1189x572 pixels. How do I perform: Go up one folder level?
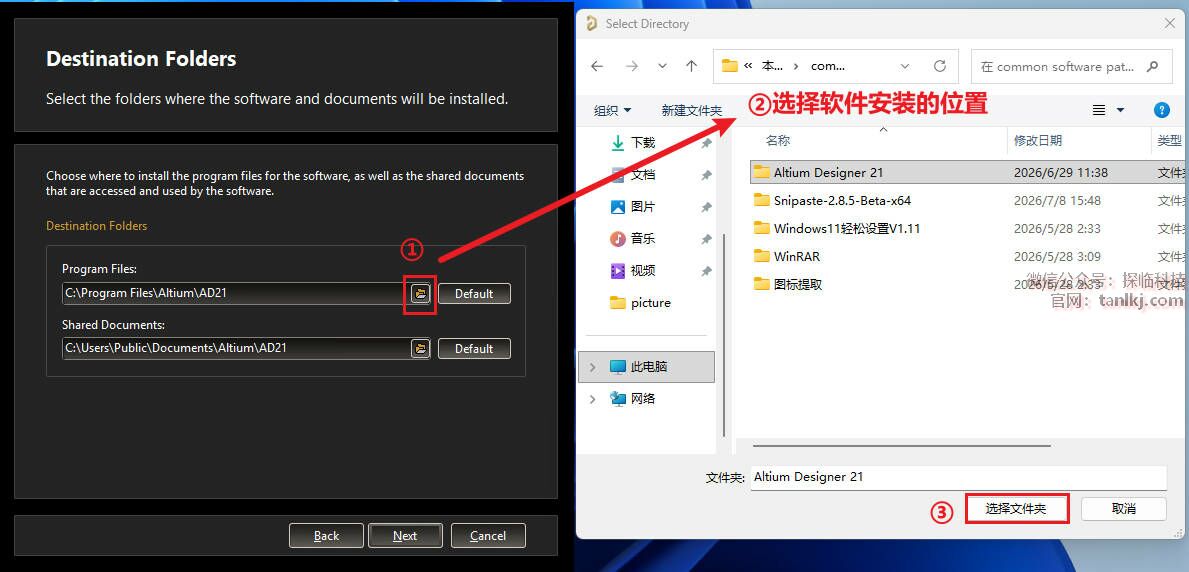[691, 66]
